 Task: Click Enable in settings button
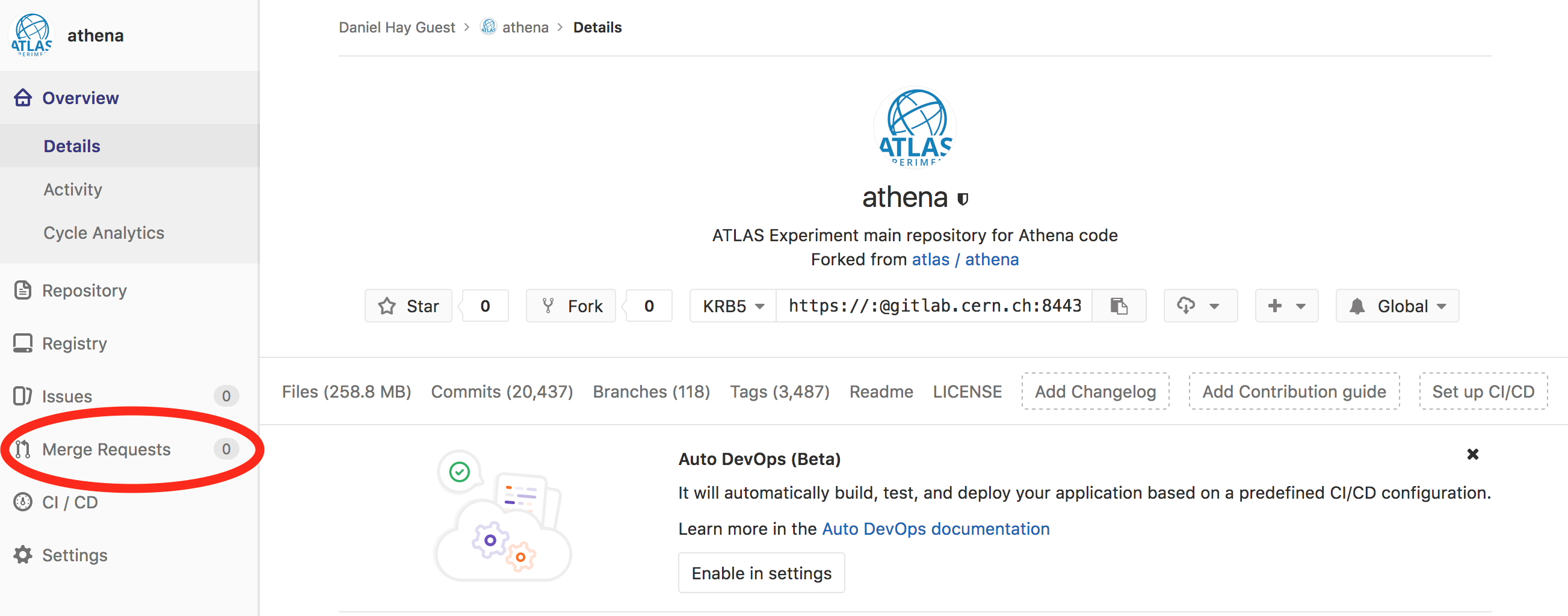tap(761, 573)
